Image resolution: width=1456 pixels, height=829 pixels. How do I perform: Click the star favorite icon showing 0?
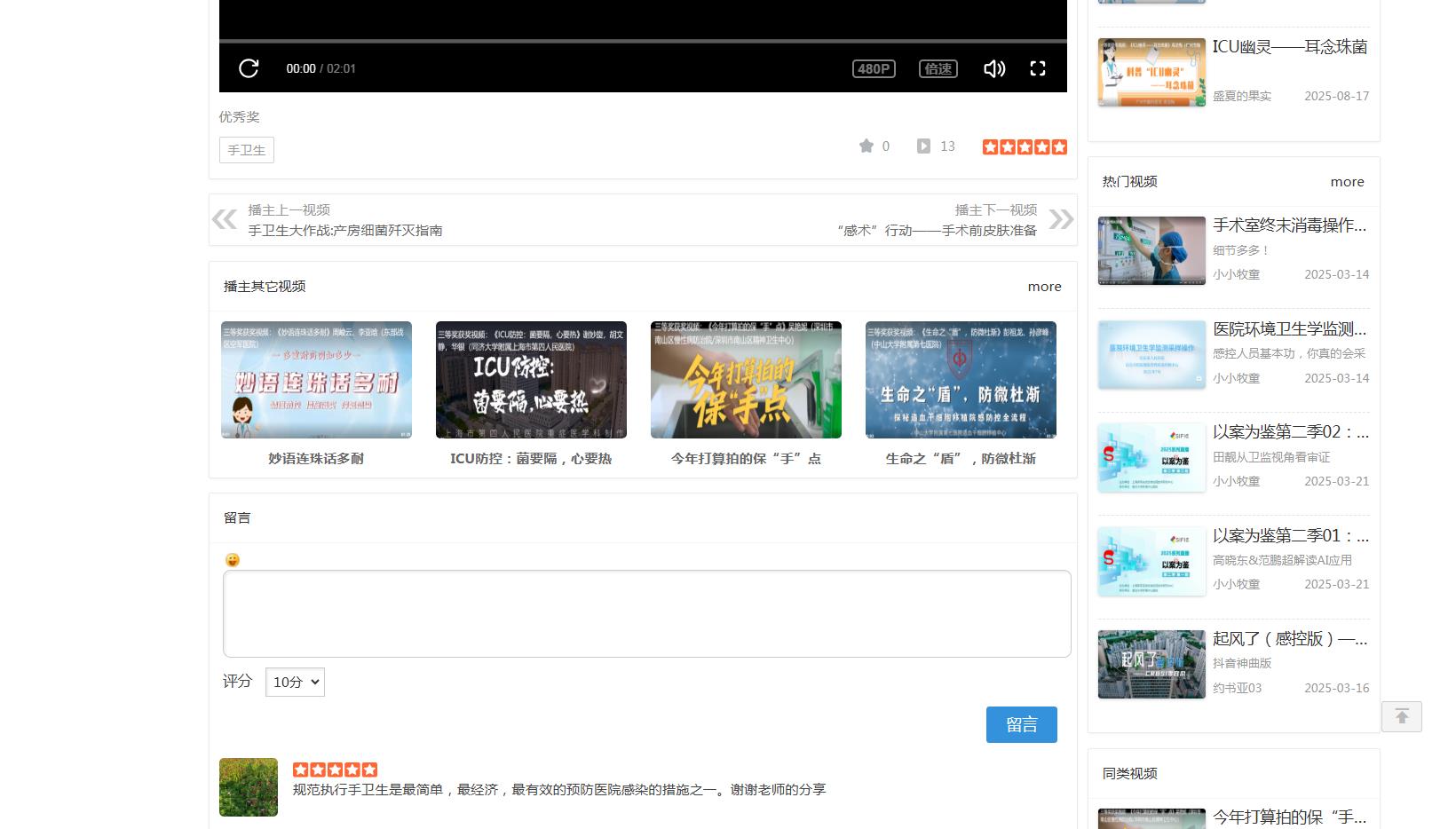867,146
